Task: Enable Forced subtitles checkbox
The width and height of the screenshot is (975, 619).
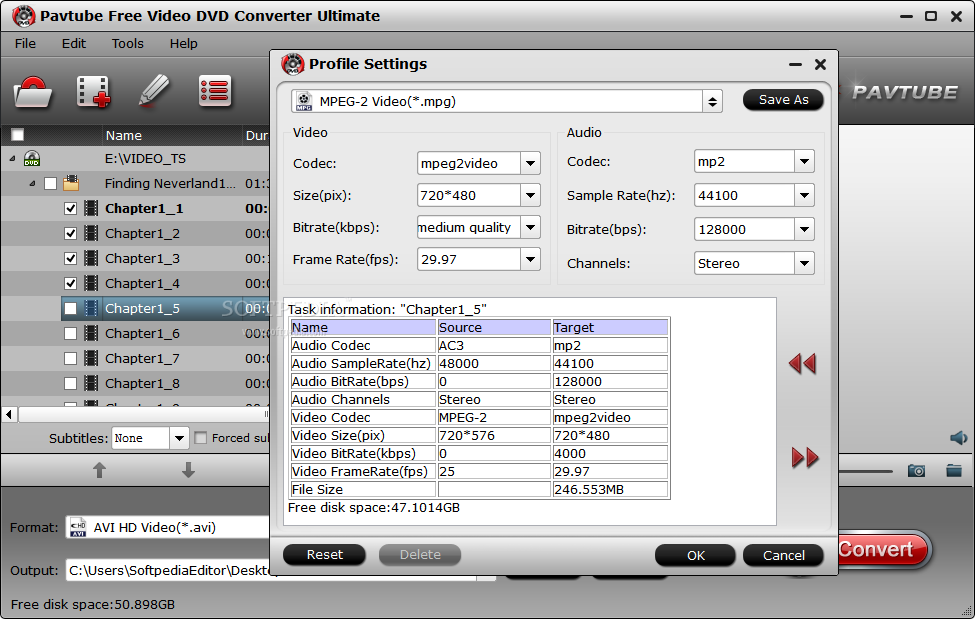Action: pyautogui.click(x=201, y=438)
